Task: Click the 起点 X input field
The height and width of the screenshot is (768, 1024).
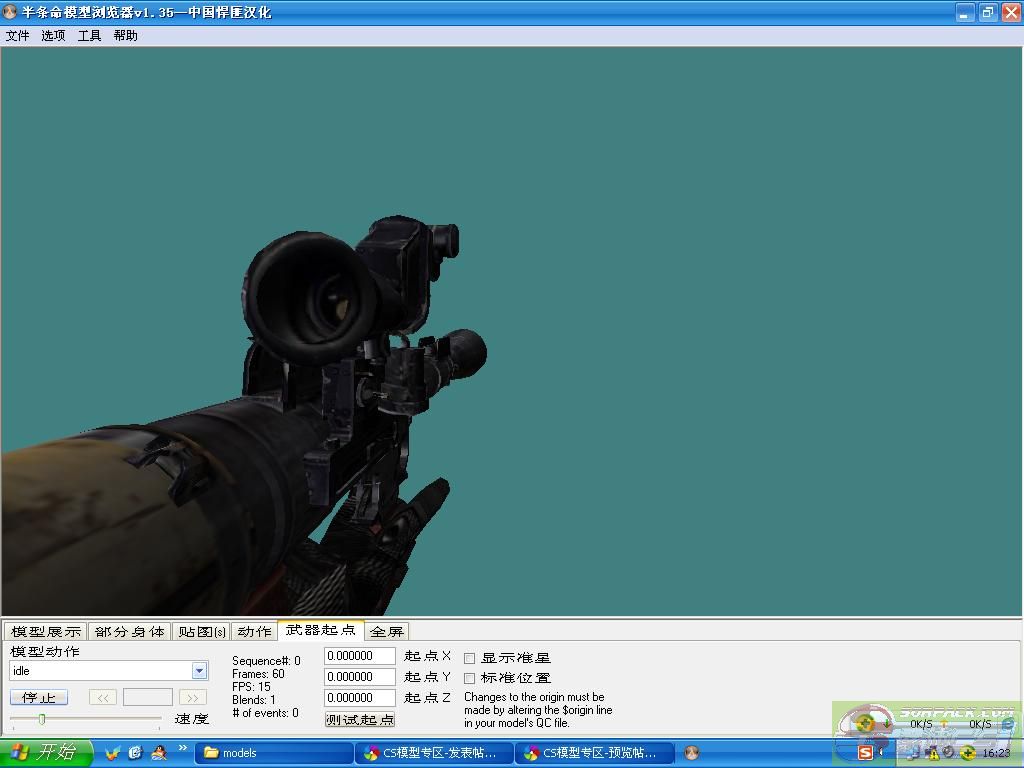Action: coord(360,656)
